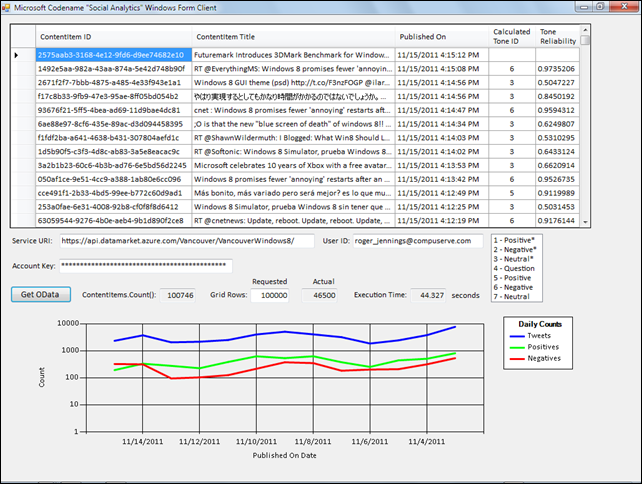
Task: Click the Calculated Tone ID column header
Action: (x=512, y=37)
